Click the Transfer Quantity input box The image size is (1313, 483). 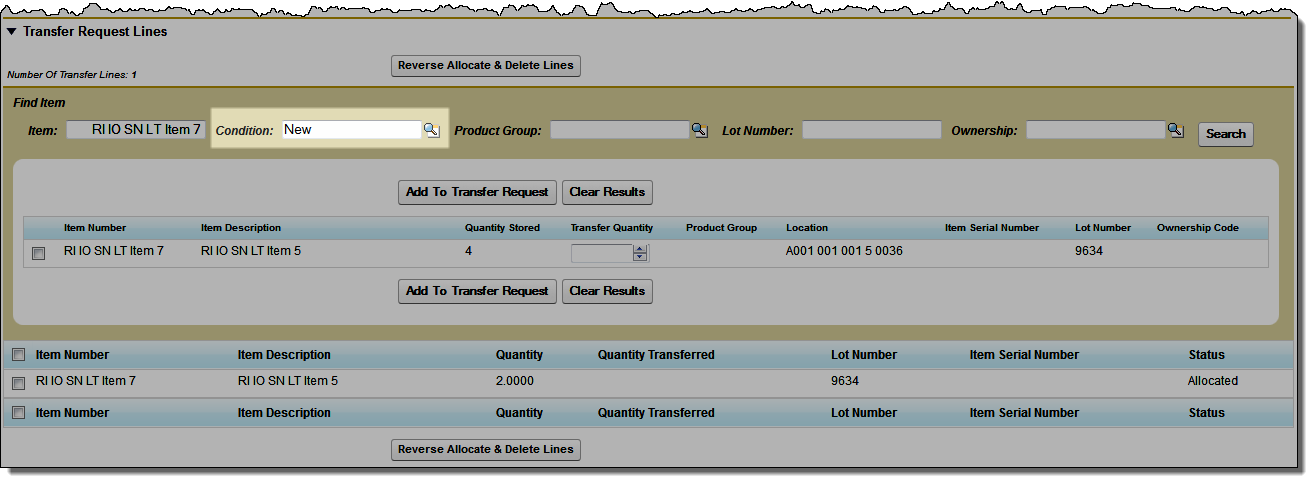coord(601,253)
